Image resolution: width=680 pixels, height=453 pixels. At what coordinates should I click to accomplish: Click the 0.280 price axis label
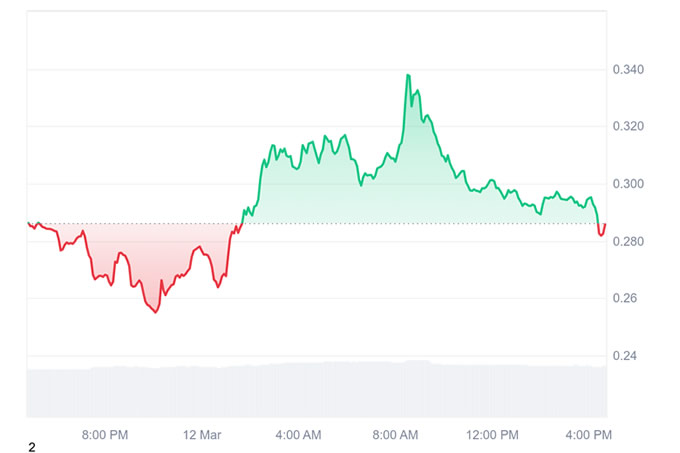point(628,241)
